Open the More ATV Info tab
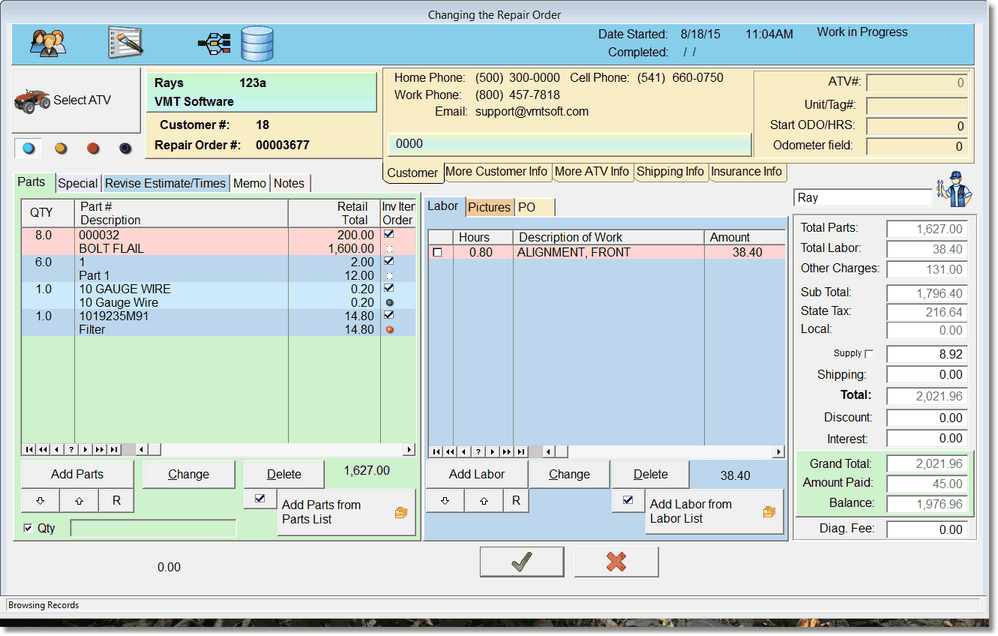 click(x=591, y=172)
